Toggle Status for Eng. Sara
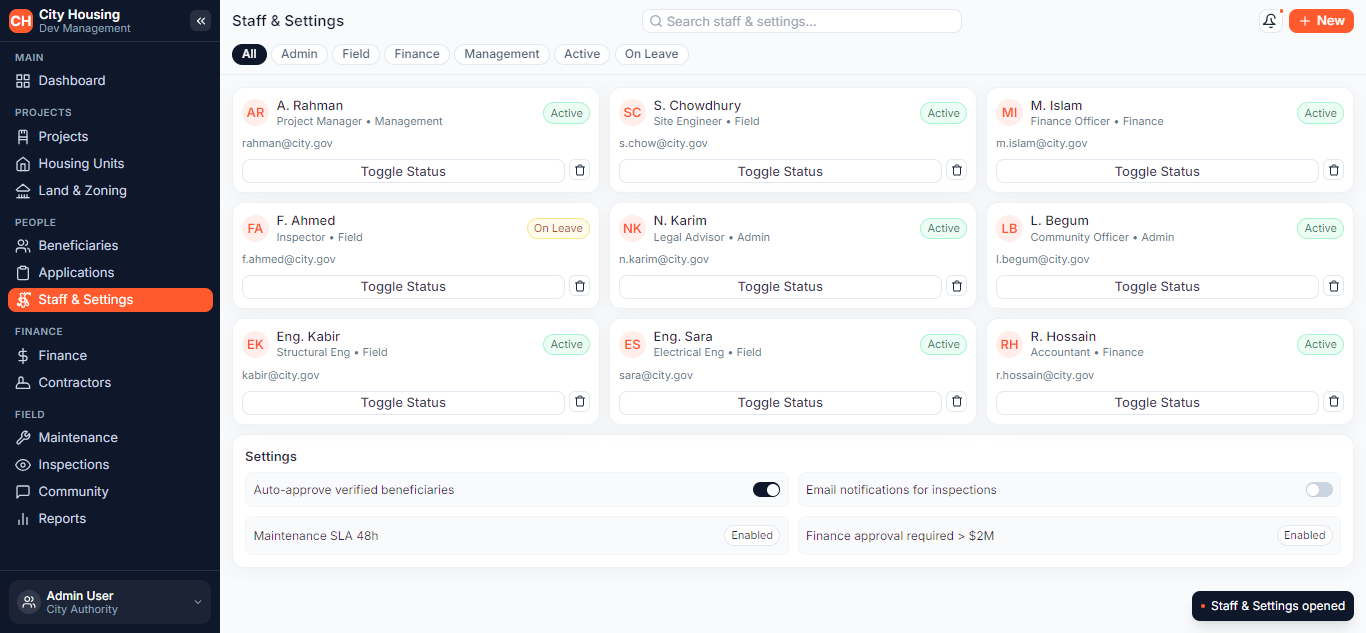Viewport: 1366px width, 633px height. point(780,402)
